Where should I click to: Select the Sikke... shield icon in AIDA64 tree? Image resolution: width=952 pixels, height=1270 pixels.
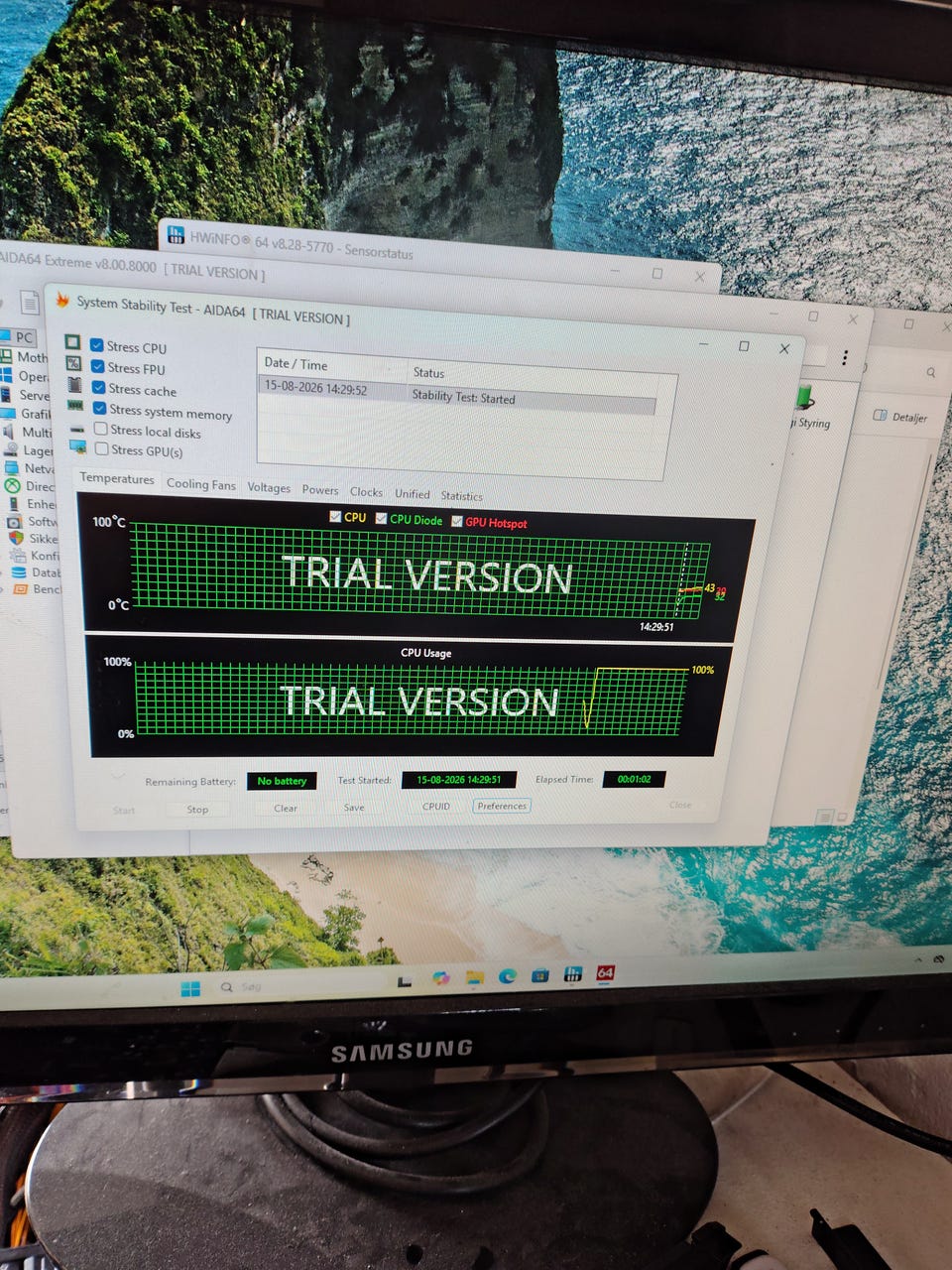tap(16, 538)
